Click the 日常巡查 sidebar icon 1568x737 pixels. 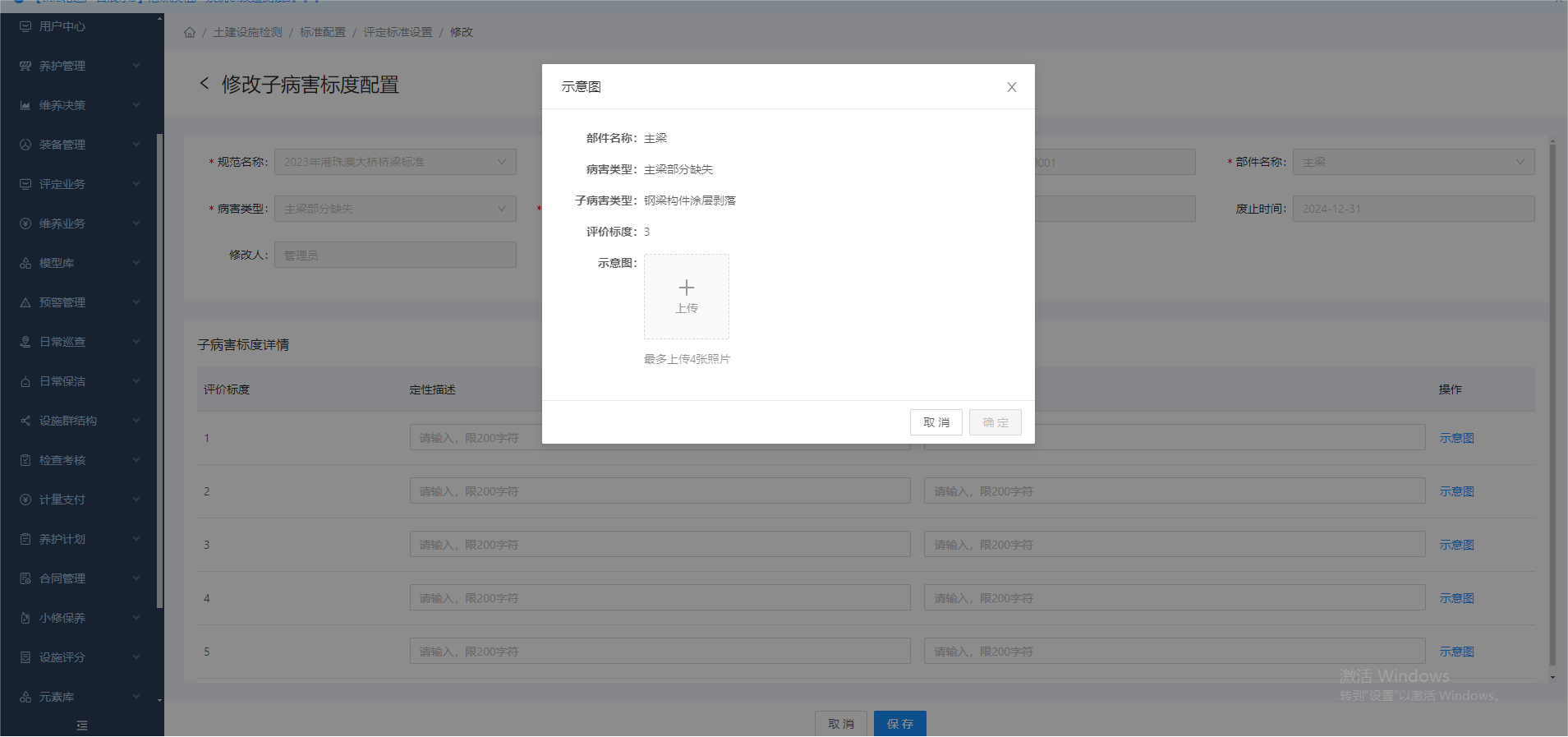(25, 342)
